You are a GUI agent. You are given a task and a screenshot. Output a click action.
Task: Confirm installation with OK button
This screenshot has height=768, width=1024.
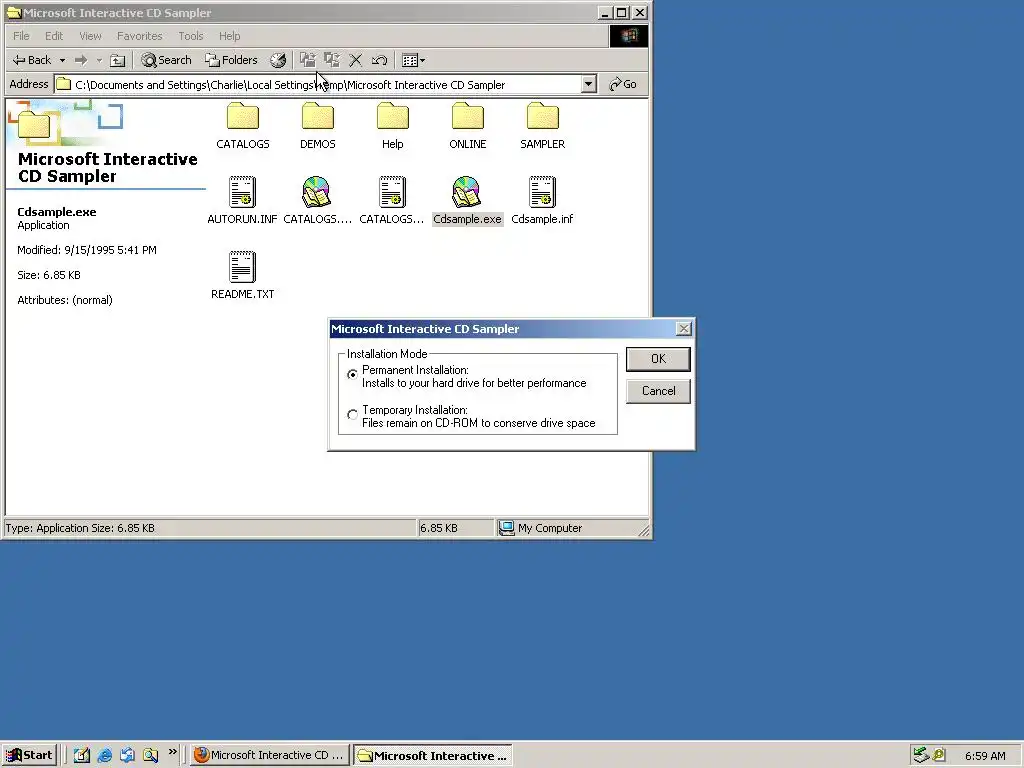658,359
